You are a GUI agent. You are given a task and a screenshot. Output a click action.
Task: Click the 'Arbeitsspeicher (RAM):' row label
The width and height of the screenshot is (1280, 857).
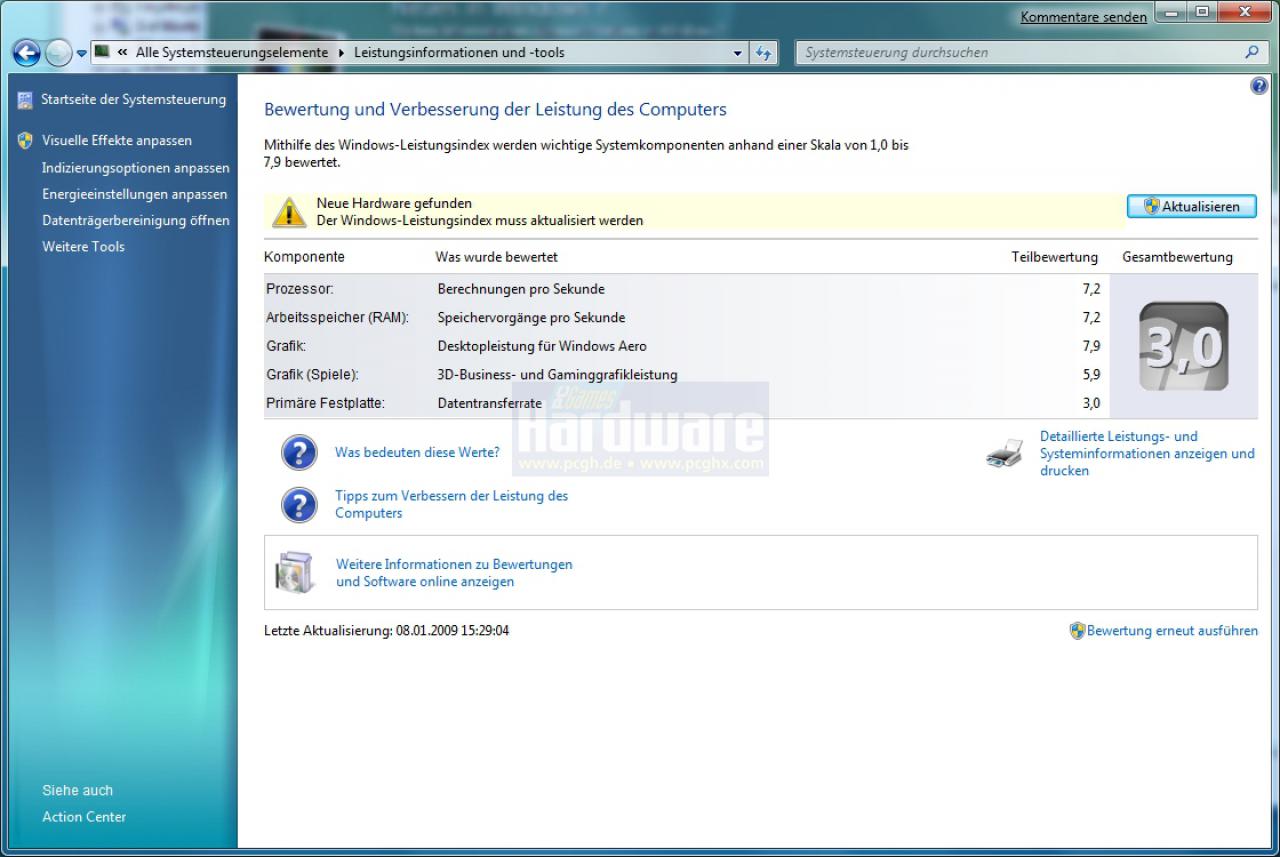(338, 317)
